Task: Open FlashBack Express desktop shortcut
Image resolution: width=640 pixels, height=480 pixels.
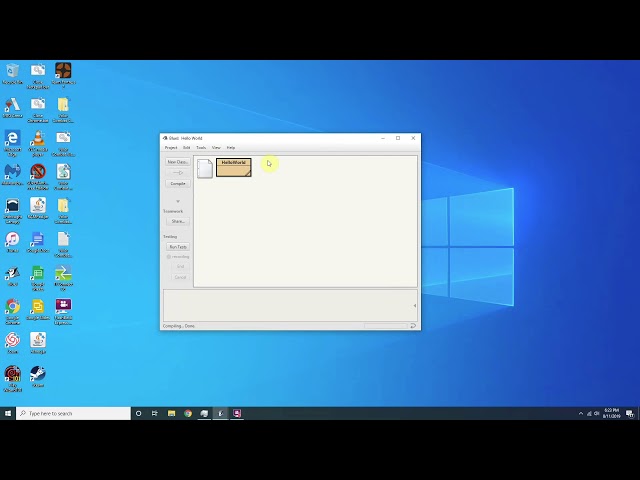Action: pos(63,311)
